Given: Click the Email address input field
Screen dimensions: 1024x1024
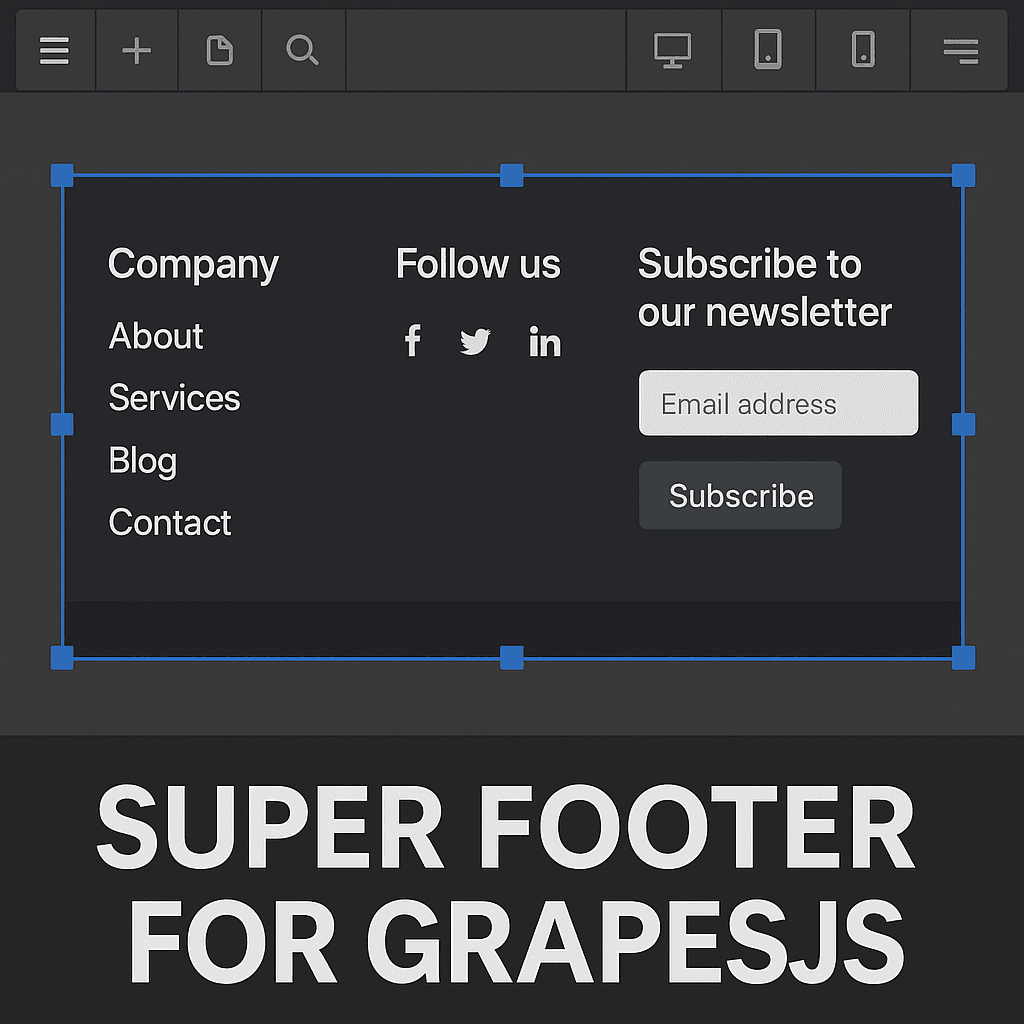Looking at the screenshot, I should click(778, 403).
